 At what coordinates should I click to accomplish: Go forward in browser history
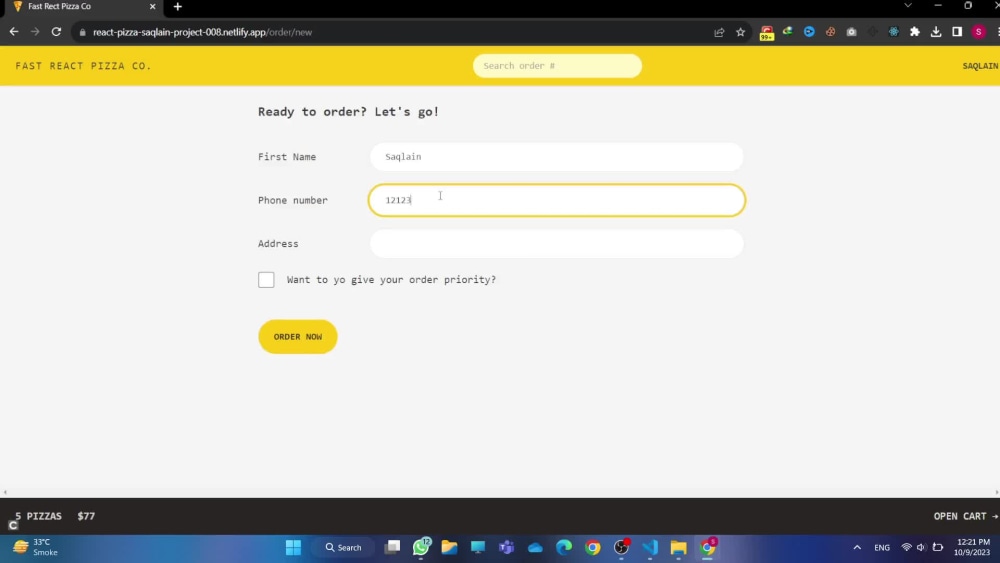click(35, 32)
